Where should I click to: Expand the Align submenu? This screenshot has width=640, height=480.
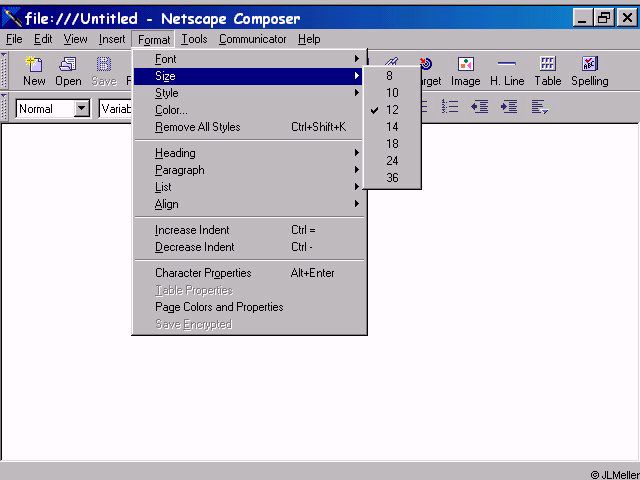pos(248,204)
